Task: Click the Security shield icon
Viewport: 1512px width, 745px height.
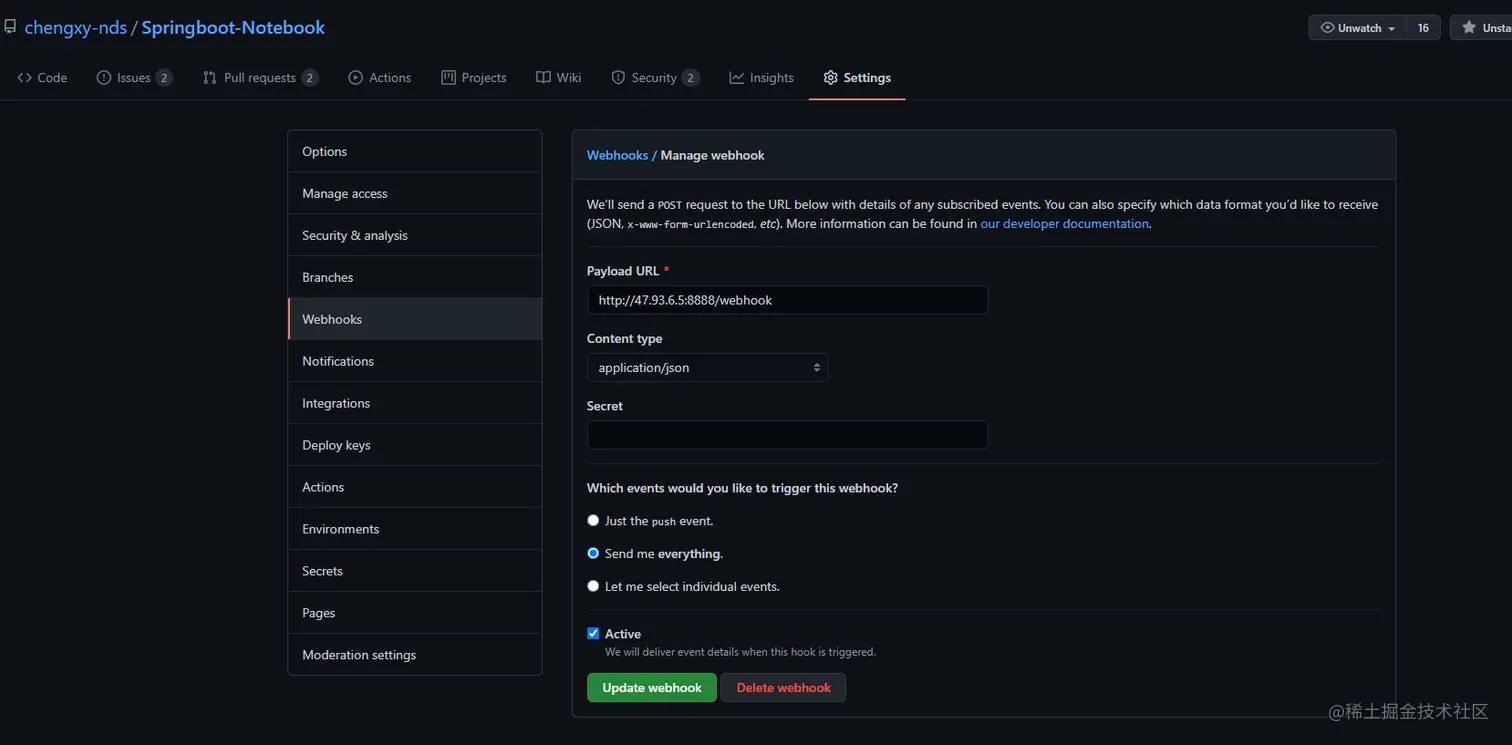Action: [x=618, y=78]
